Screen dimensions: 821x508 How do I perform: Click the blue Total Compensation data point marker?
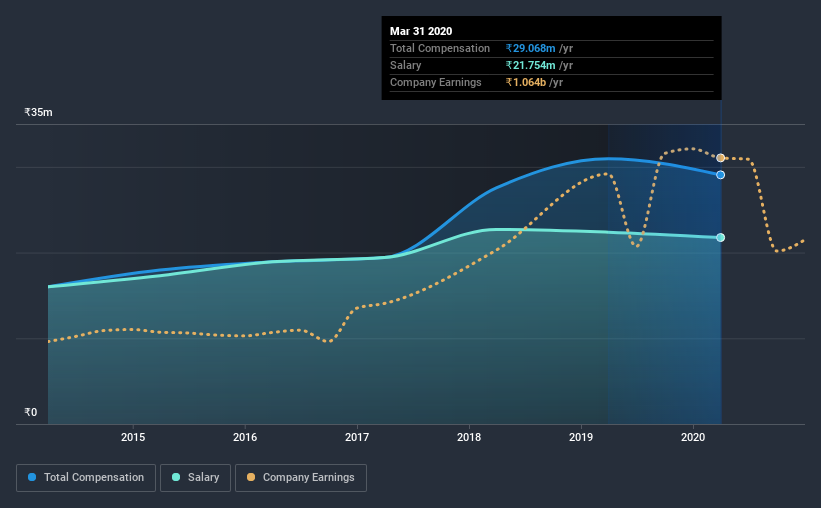720,175
